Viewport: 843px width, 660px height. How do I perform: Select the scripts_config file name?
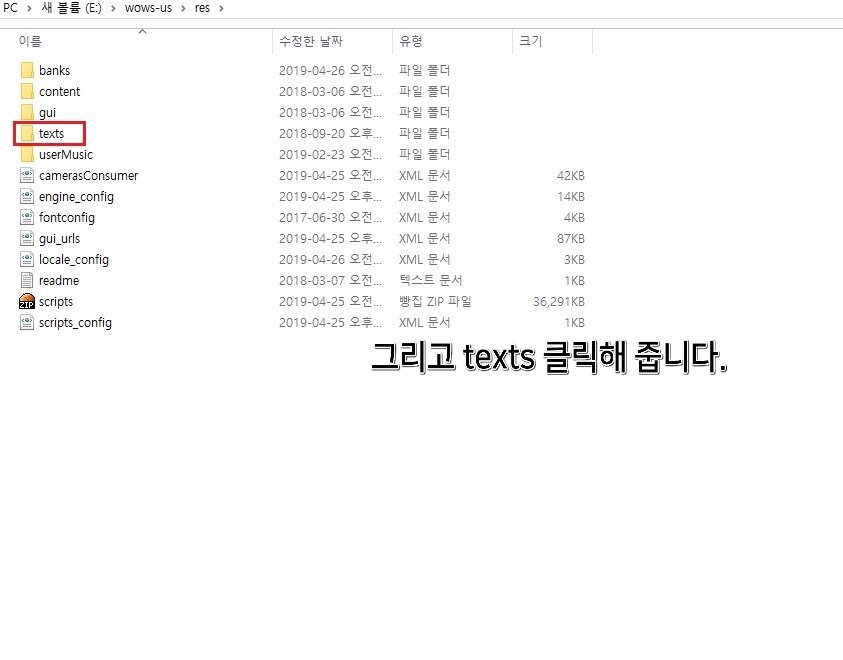(x=75, y=322)
